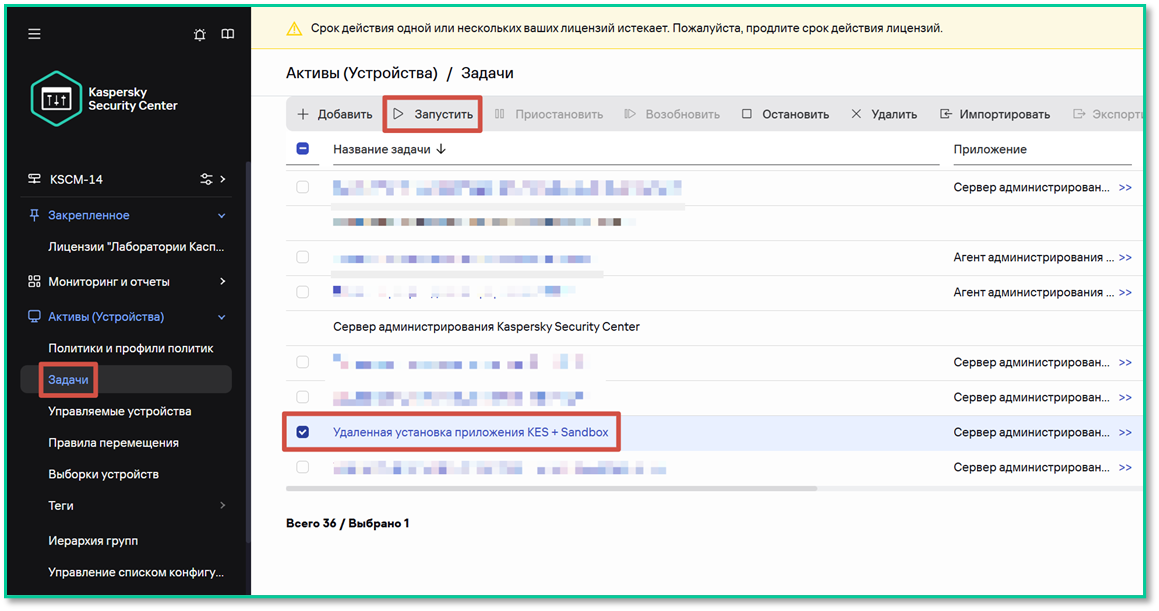Click the Импортировать button
This screenshot has height=611, width=1159.
(x=995, y=114)
